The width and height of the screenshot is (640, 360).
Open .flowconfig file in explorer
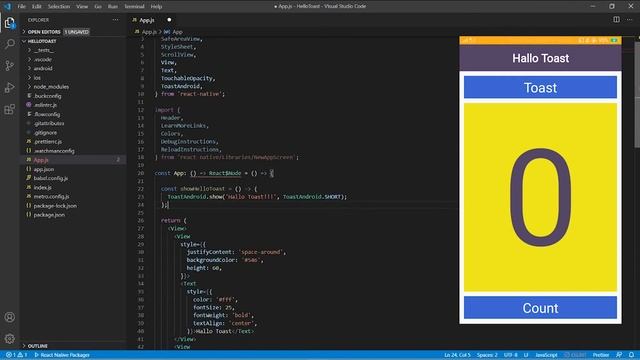47,114
